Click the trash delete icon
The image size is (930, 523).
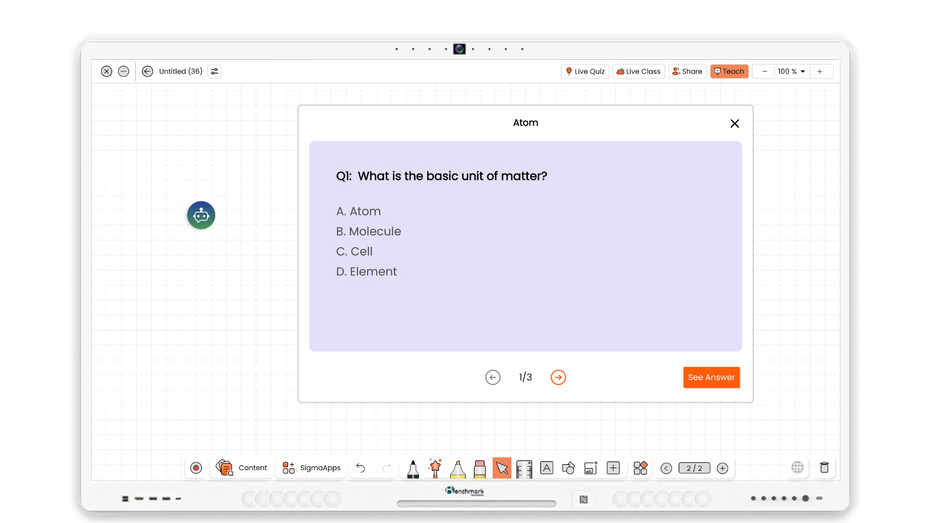[824, 467]
